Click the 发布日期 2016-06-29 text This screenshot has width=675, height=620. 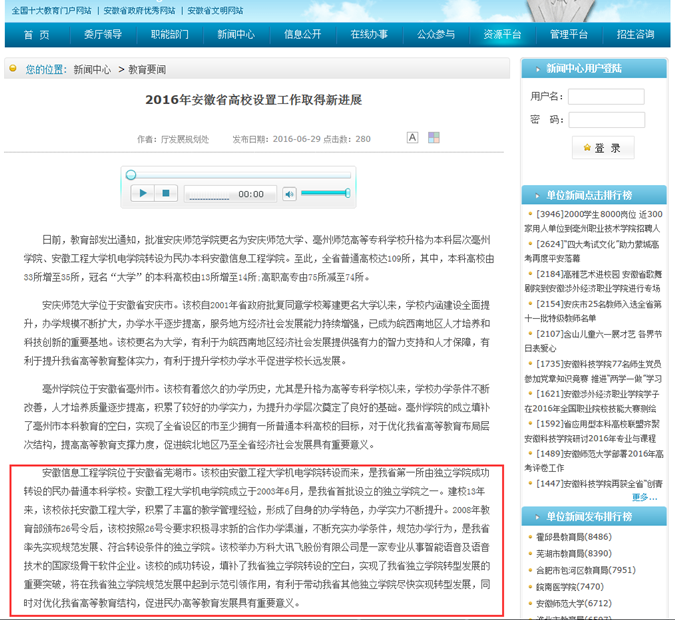tap(276, 139)
